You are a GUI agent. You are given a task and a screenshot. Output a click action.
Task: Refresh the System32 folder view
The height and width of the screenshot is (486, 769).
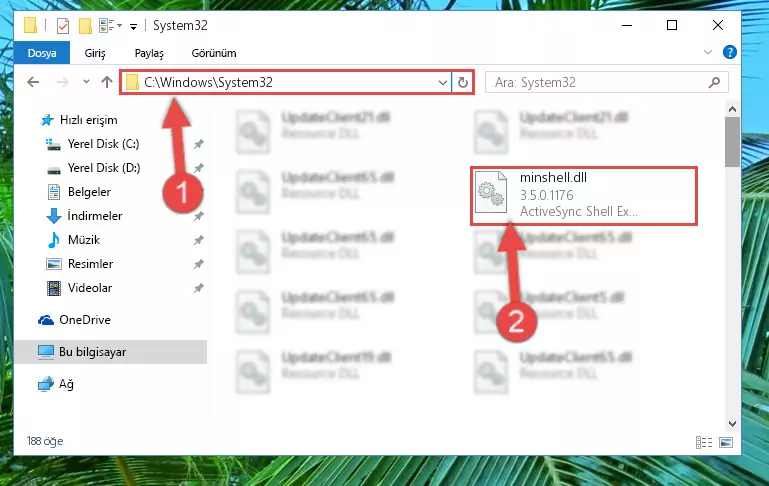pyautogui.click(x=462, y=82)
